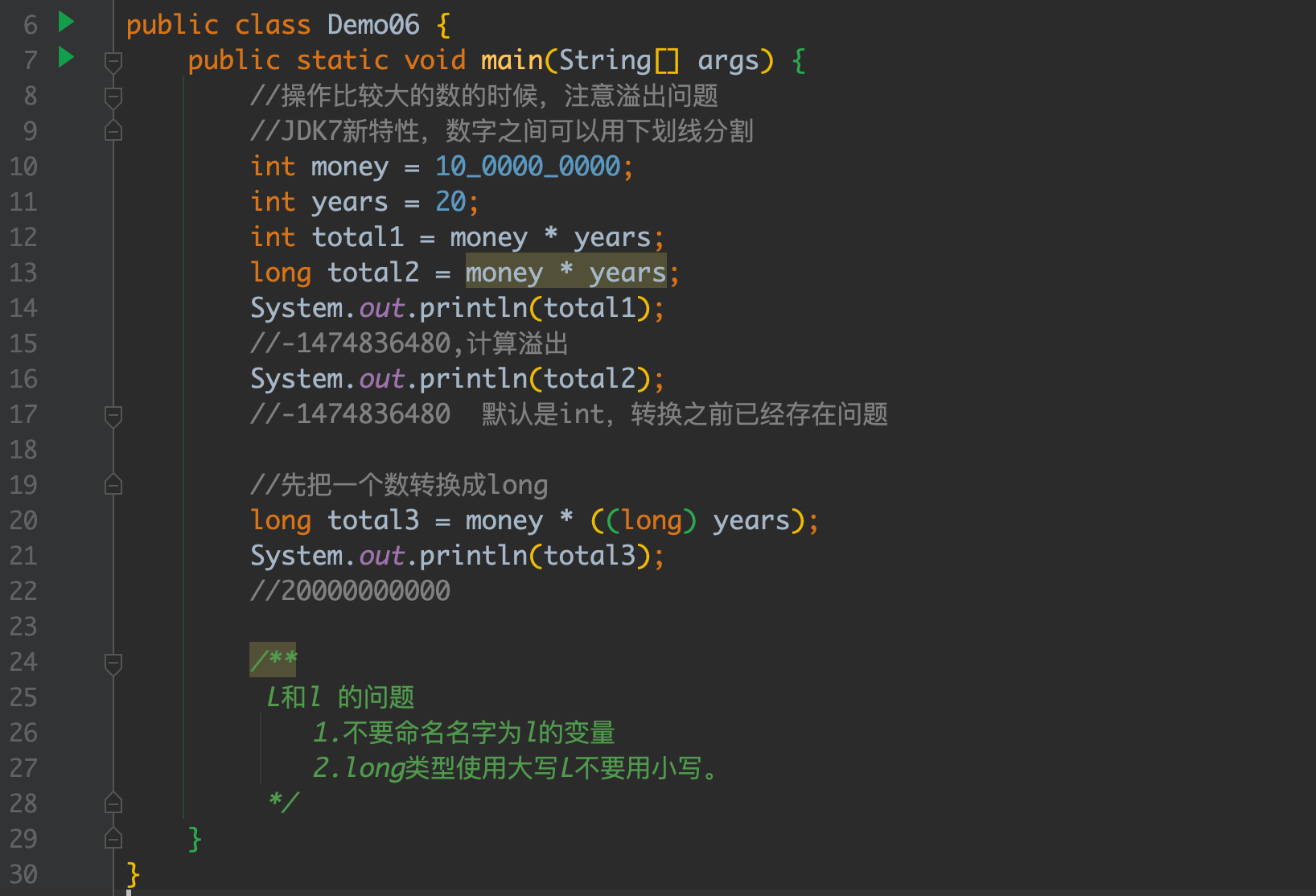Click variable total3 in its declaration
The width and height of the screenshot is (1316, 896).
point(373,520)
